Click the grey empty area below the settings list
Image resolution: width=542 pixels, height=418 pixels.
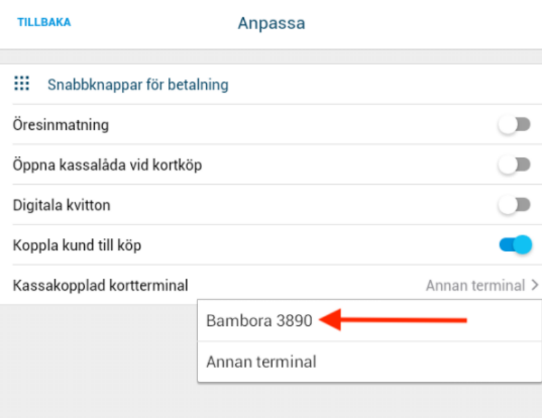point(99,361)
